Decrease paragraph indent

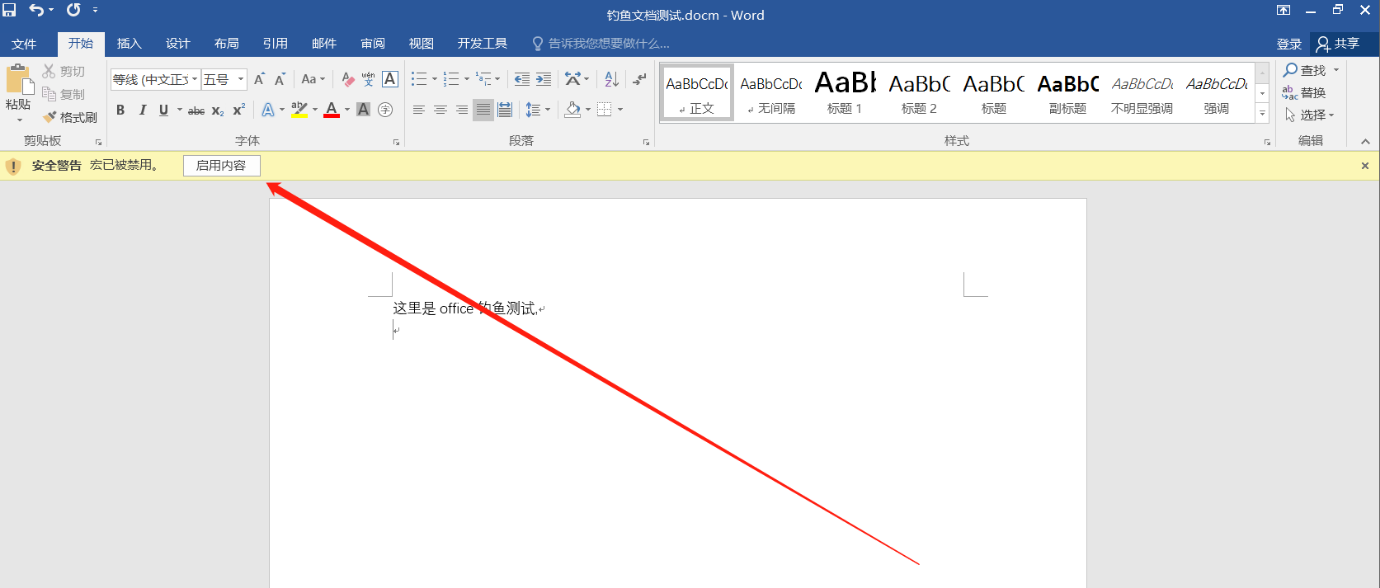click(x=521, y=79)
